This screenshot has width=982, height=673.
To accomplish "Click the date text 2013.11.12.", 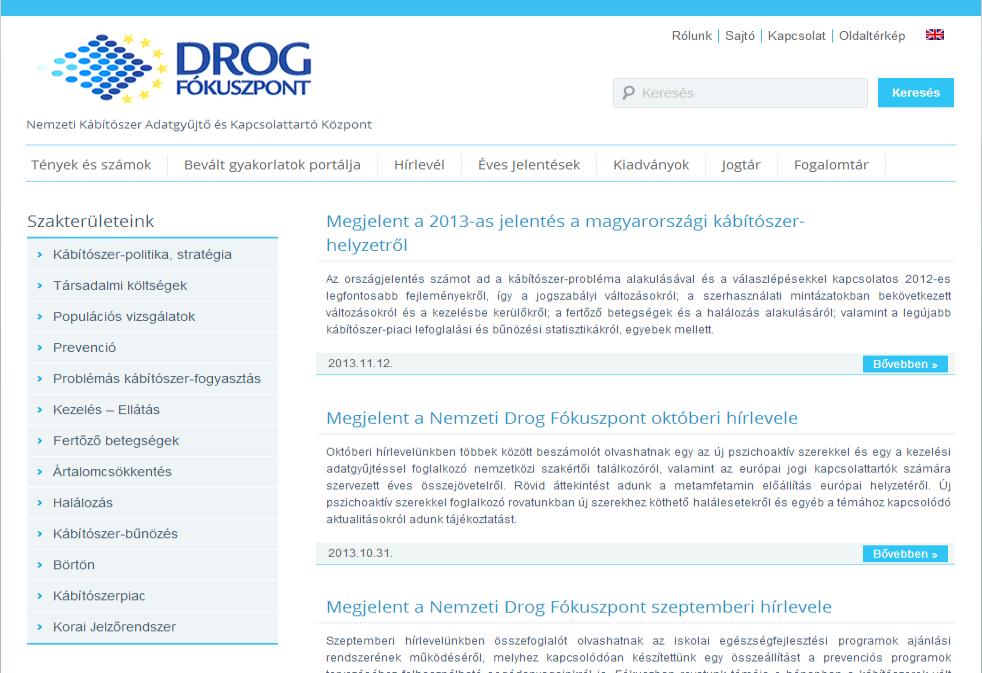I will (360, 363).
